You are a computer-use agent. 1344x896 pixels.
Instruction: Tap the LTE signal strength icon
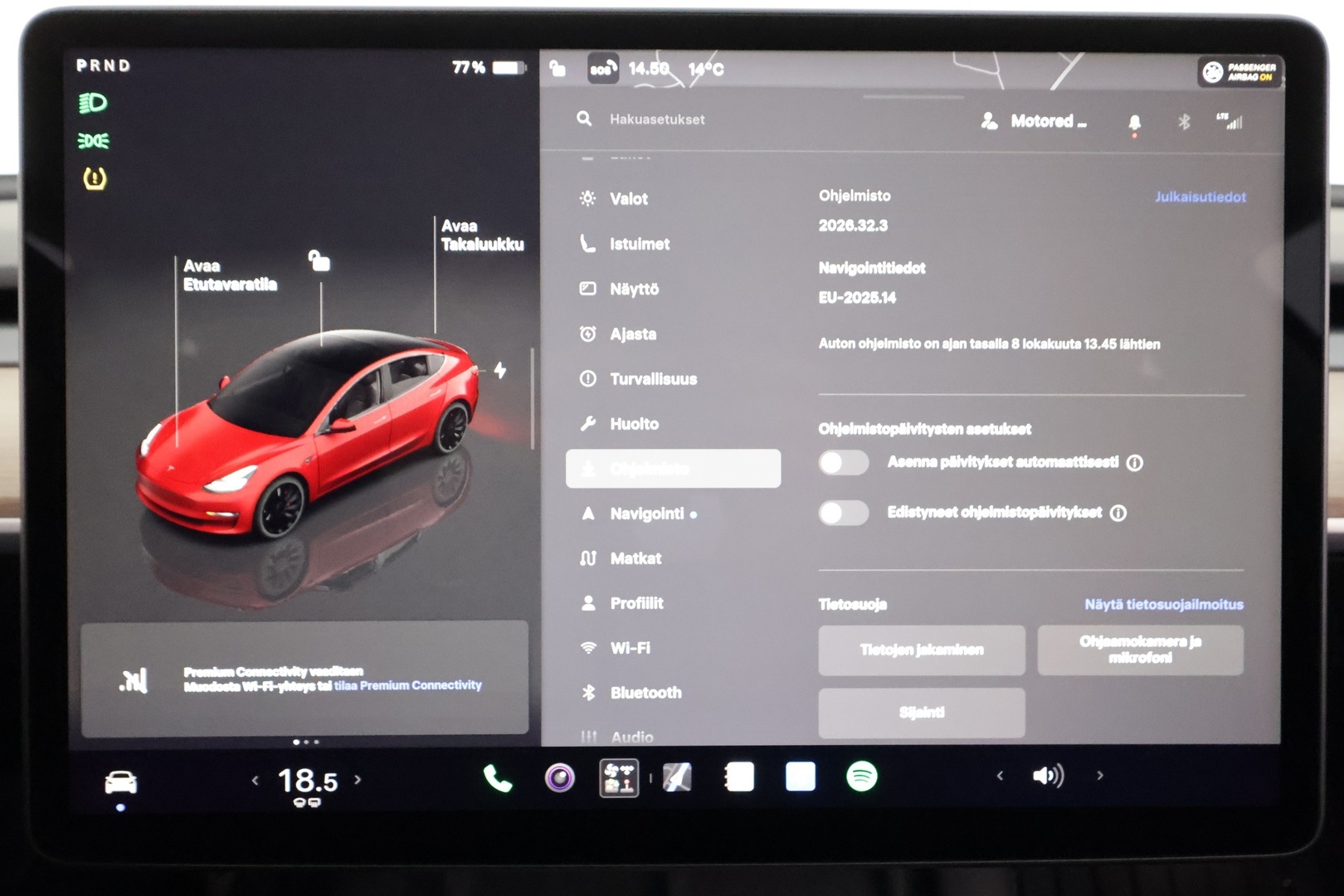click(x=1230, y=121)
